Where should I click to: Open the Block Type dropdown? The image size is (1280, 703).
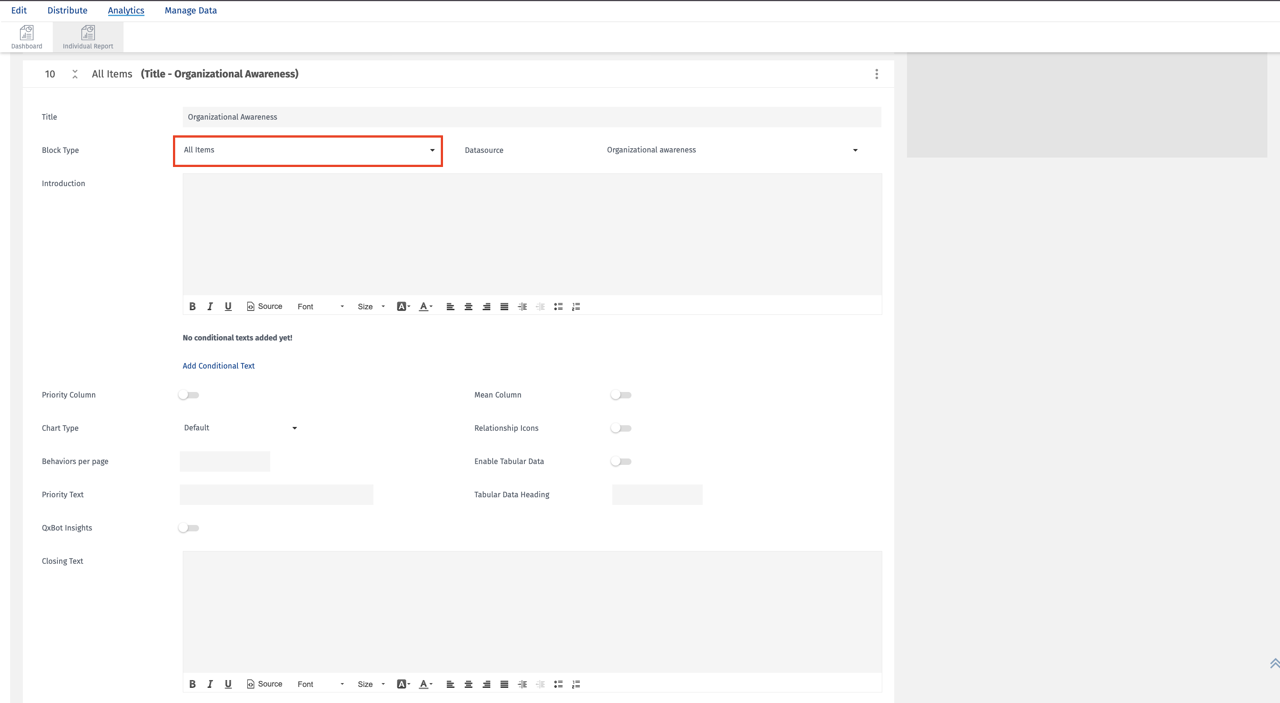click(307, 150)
